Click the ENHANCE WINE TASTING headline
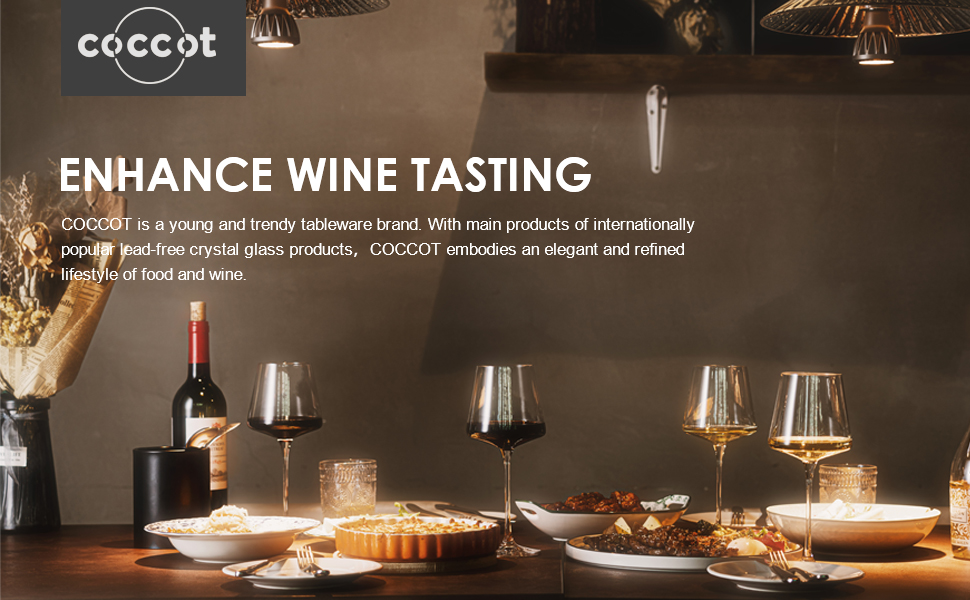970x600 pixels. coord(325,174)
